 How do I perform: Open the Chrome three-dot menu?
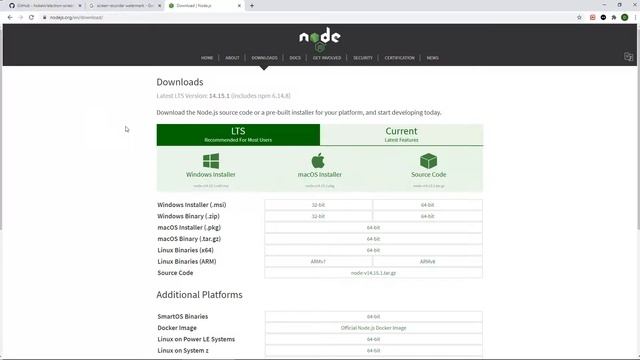coord(635,18)
